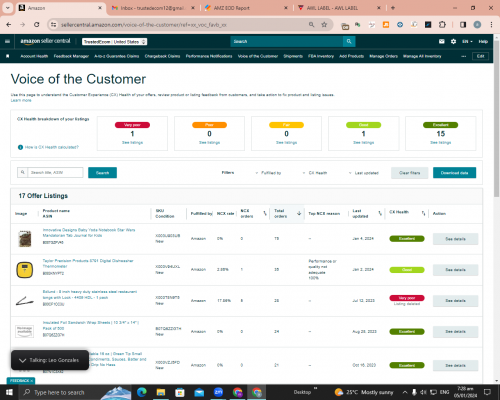
Task: Reload the page with the refresh icon
Action: point(37,25)
